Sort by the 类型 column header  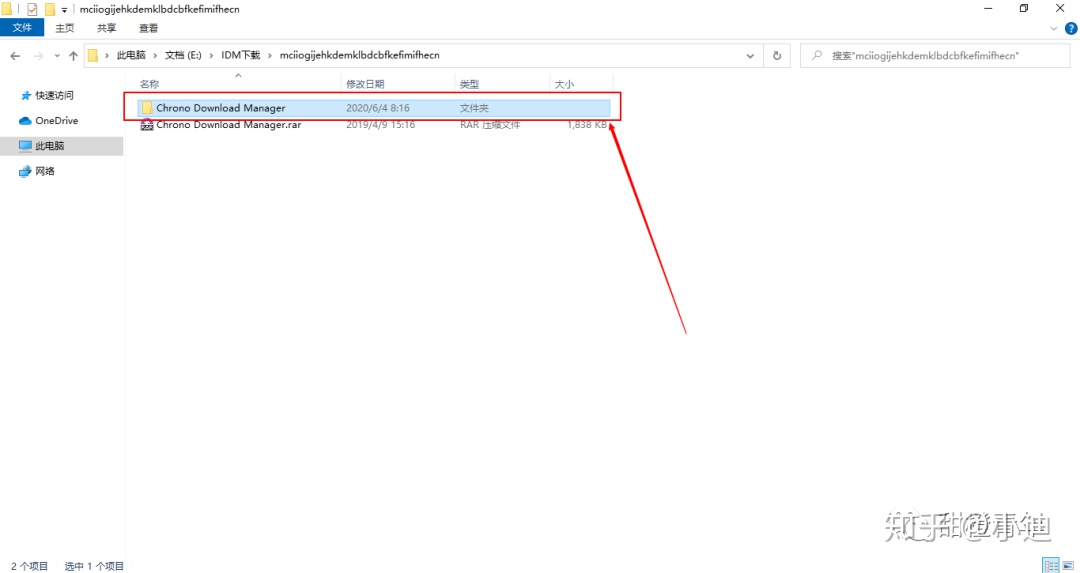tap(469, 84)
